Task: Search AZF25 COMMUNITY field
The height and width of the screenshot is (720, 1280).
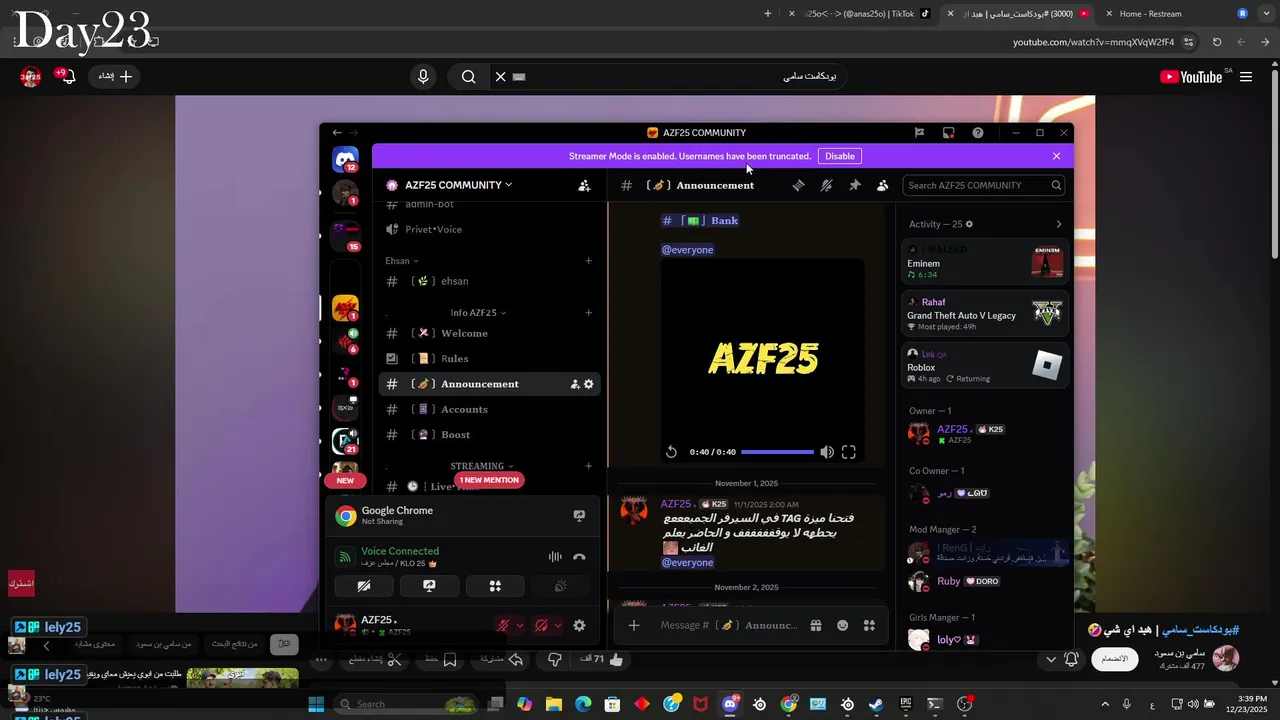Action: tap(983, 185)
